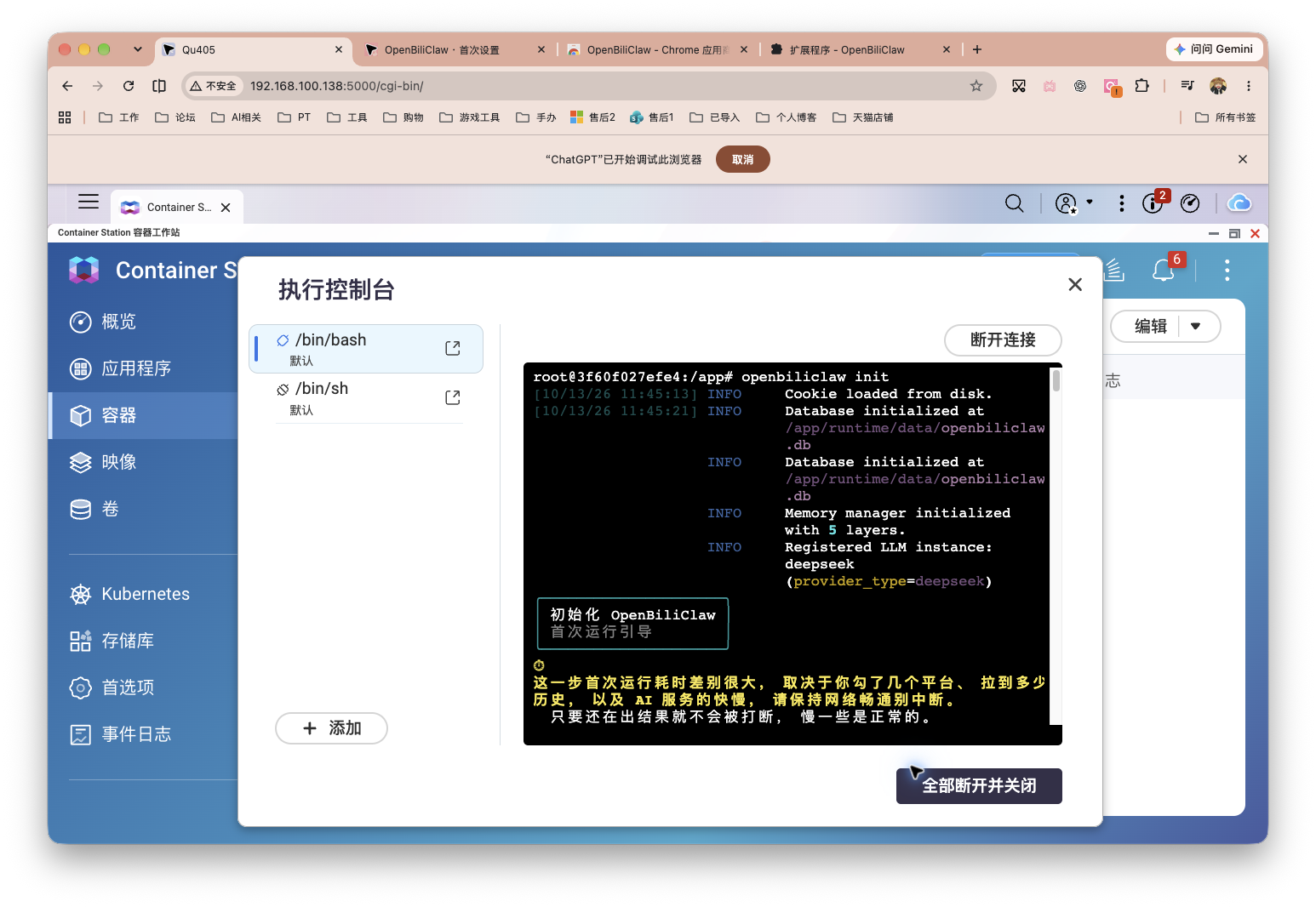Screen dimensions: 1316x907
Task: Open the AI相关 bookmarks folder
Action: [237, 117]
